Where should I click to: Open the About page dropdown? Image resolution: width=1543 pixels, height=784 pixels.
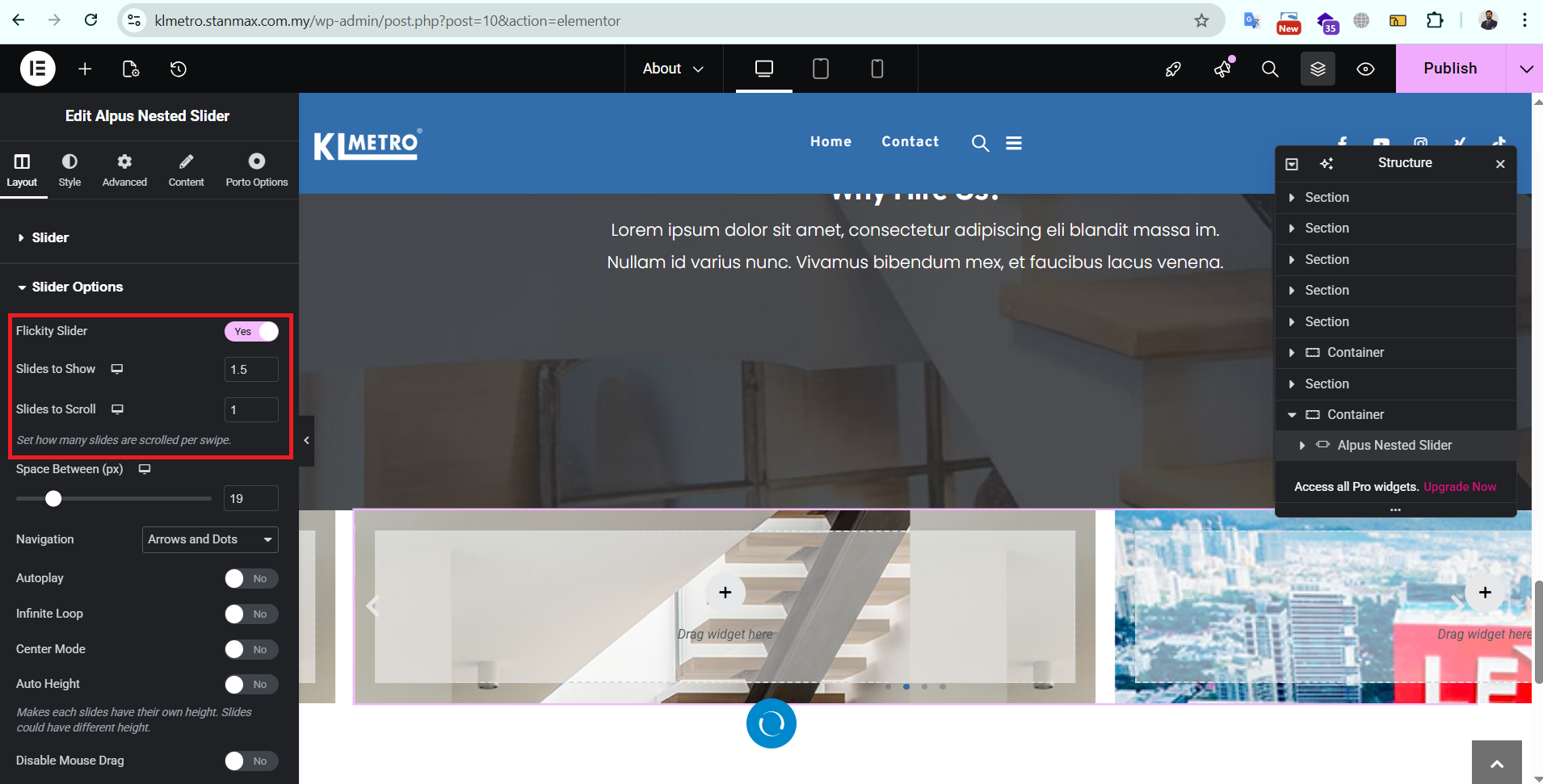(x=673, y=69)
